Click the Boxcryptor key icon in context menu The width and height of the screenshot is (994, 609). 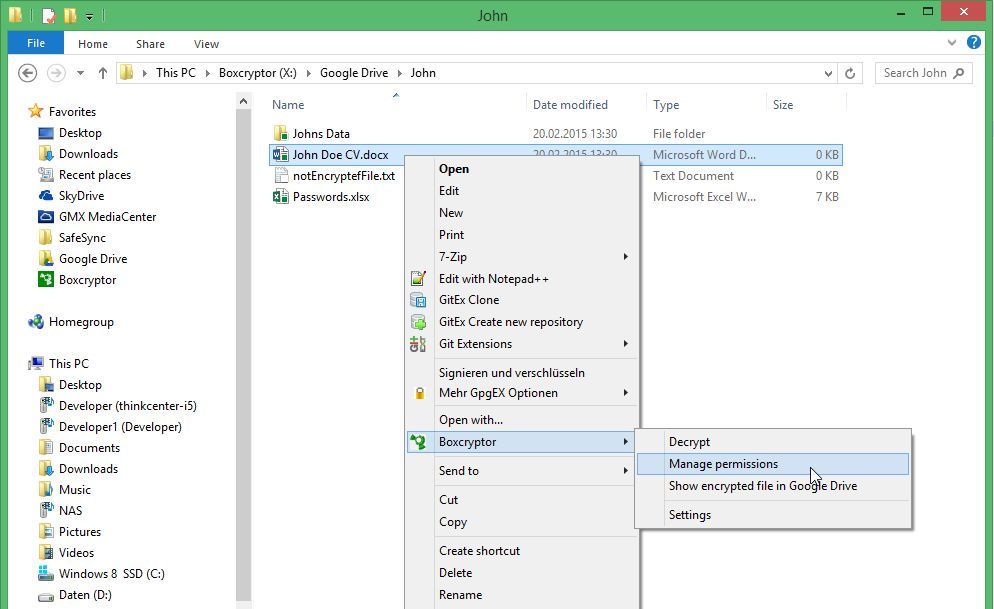click(419, 441)
